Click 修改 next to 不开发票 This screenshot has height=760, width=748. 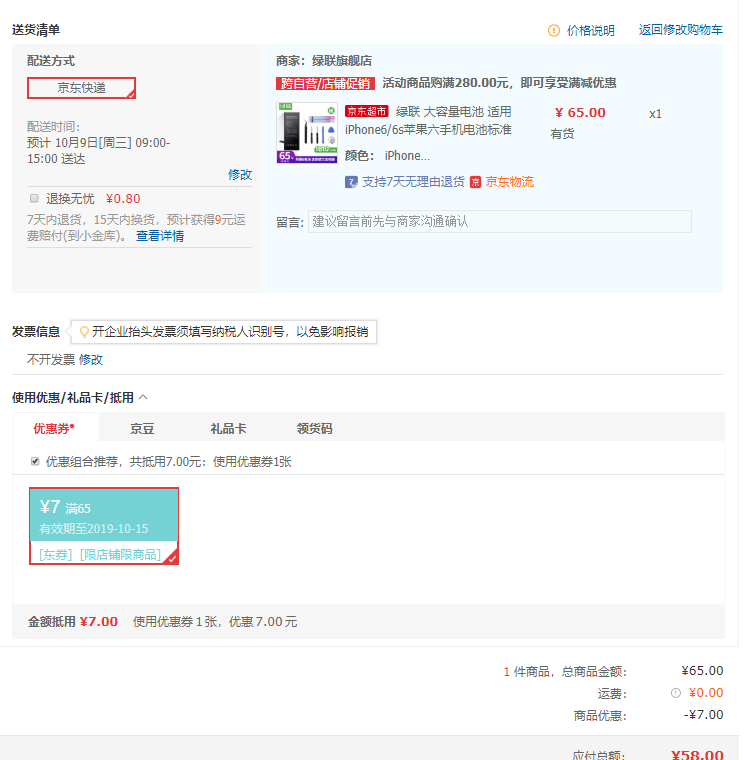click(91, 360)
